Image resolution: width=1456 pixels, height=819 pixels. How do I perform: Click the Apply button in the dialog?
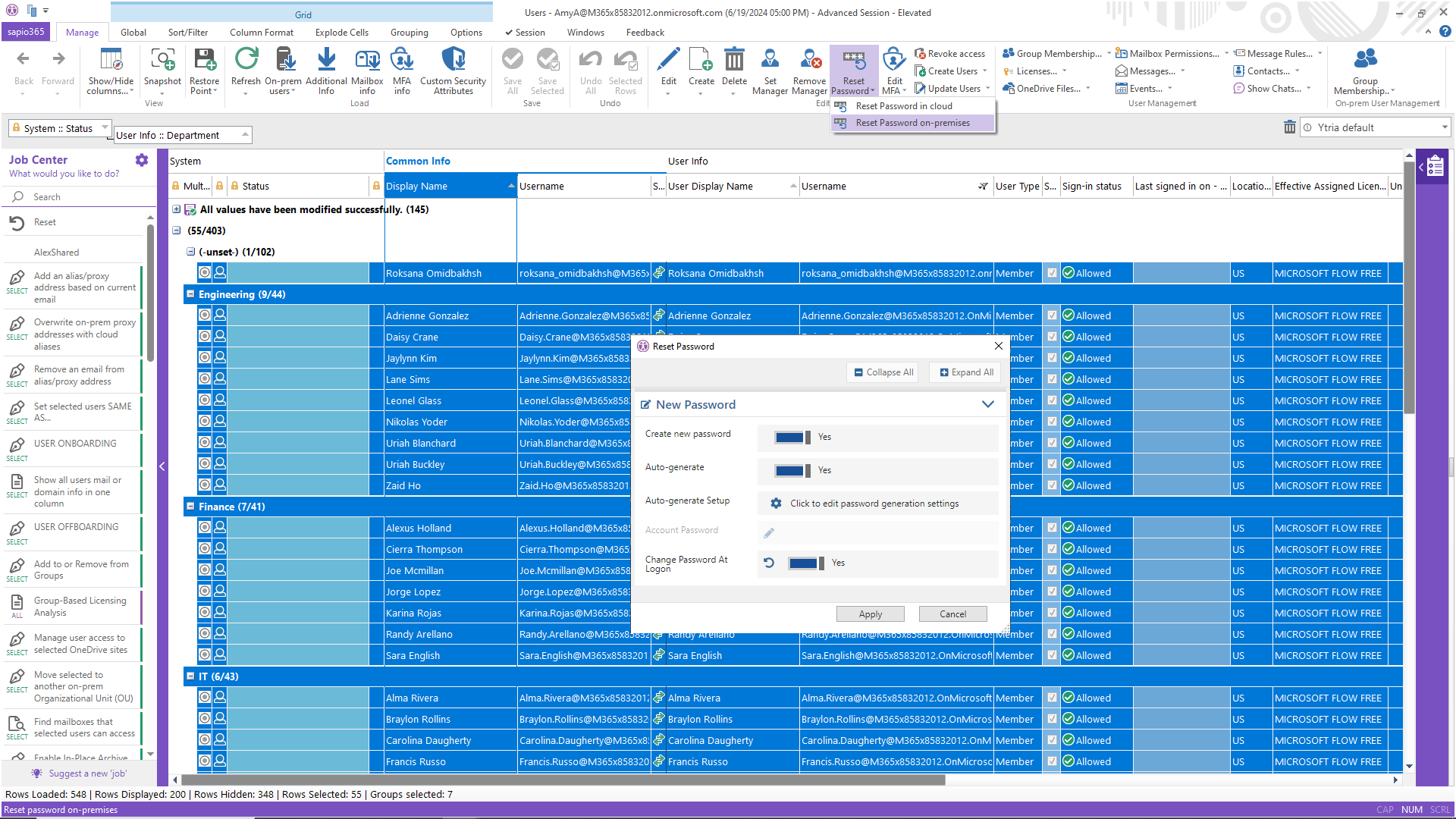pyautogui.click(x=870, y=614)
